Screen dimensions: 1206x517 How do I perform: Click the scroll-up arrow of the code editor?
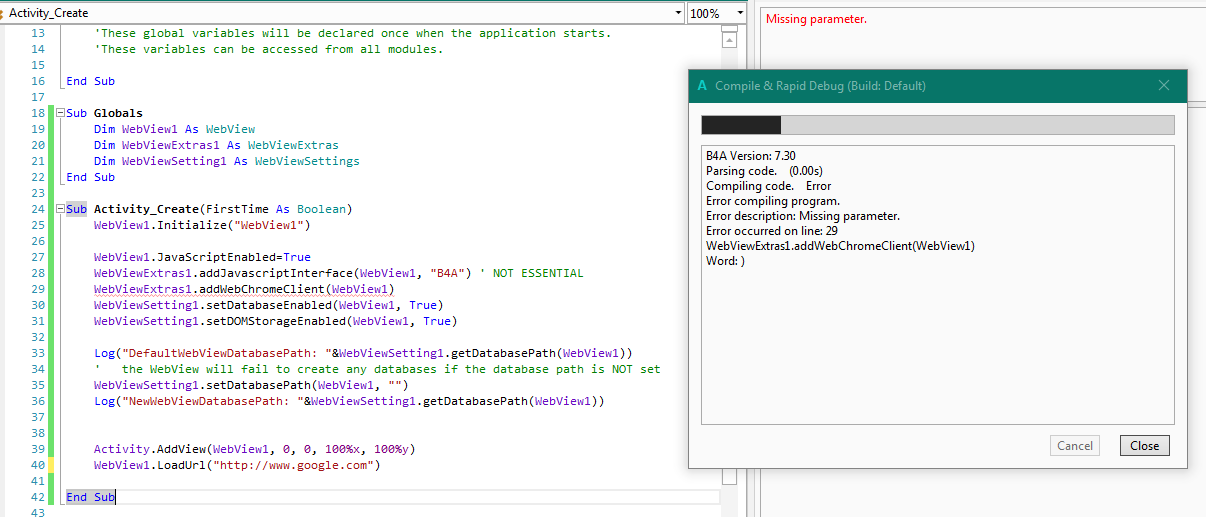pos(729,41)
